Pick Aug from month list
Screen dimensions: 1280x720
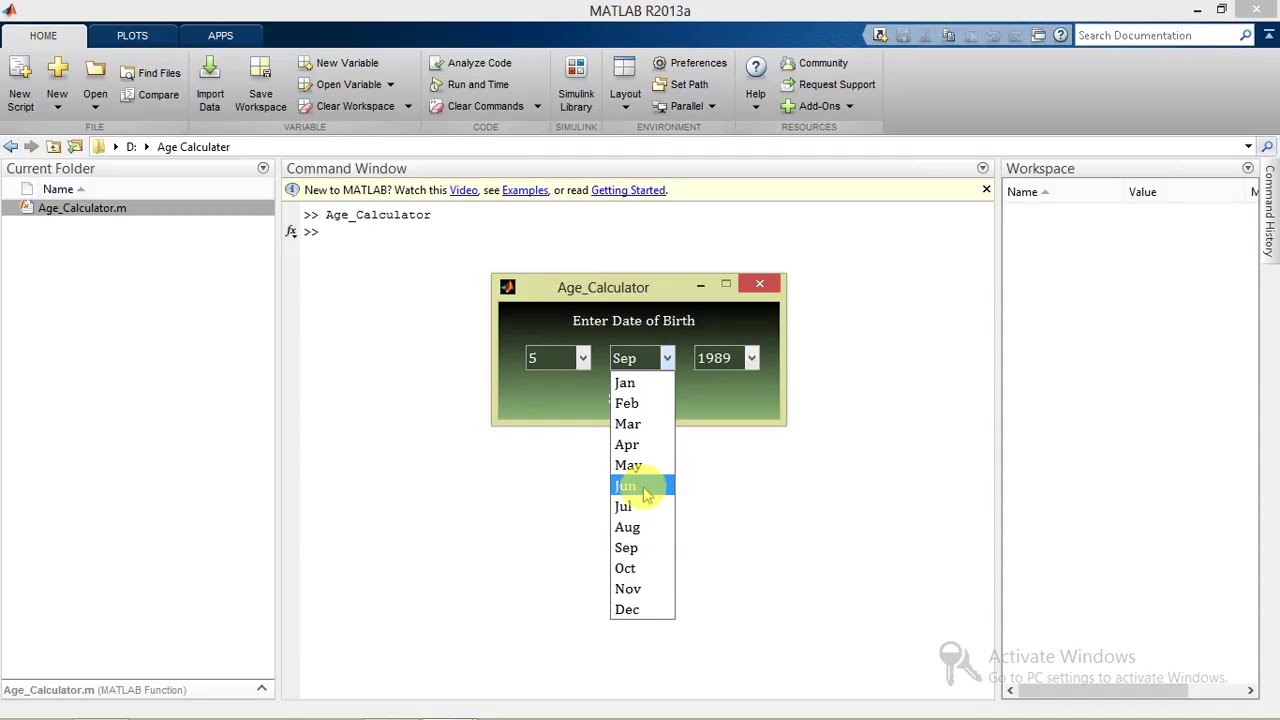pyautogui.click(x=642, y=527)
